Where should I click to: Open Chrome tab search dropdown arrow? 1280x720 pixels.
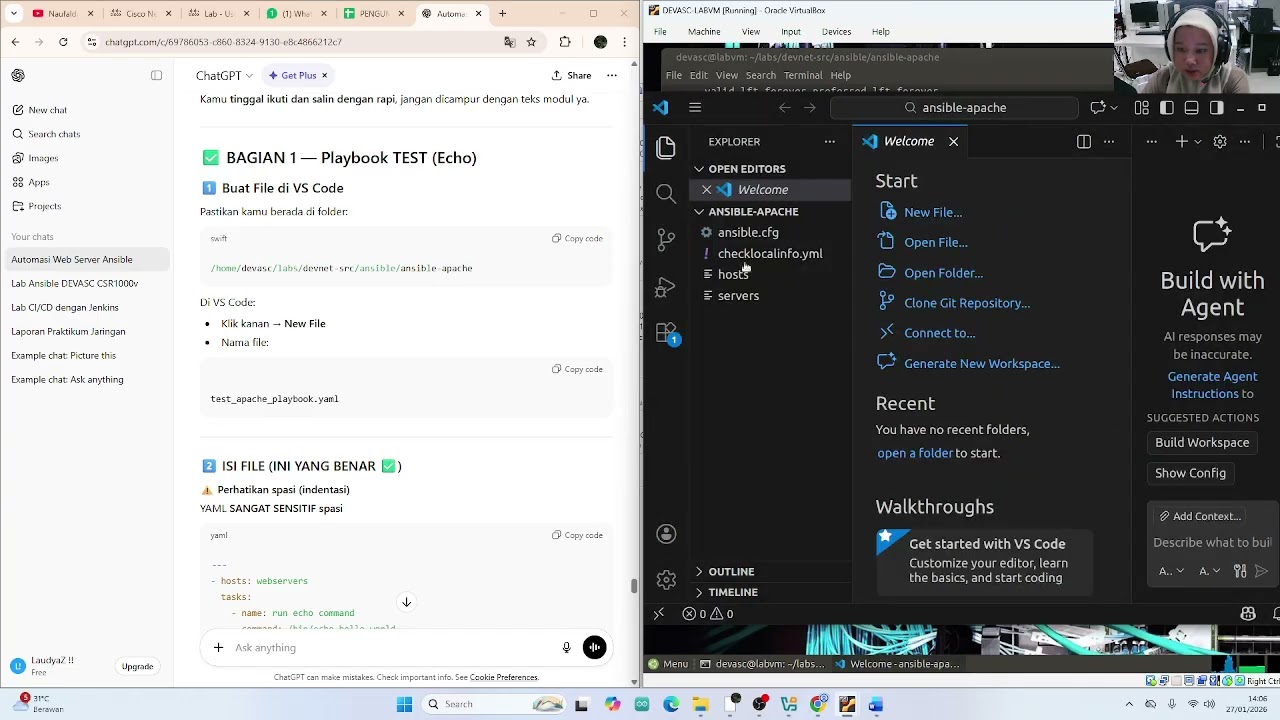pos(14,14)
